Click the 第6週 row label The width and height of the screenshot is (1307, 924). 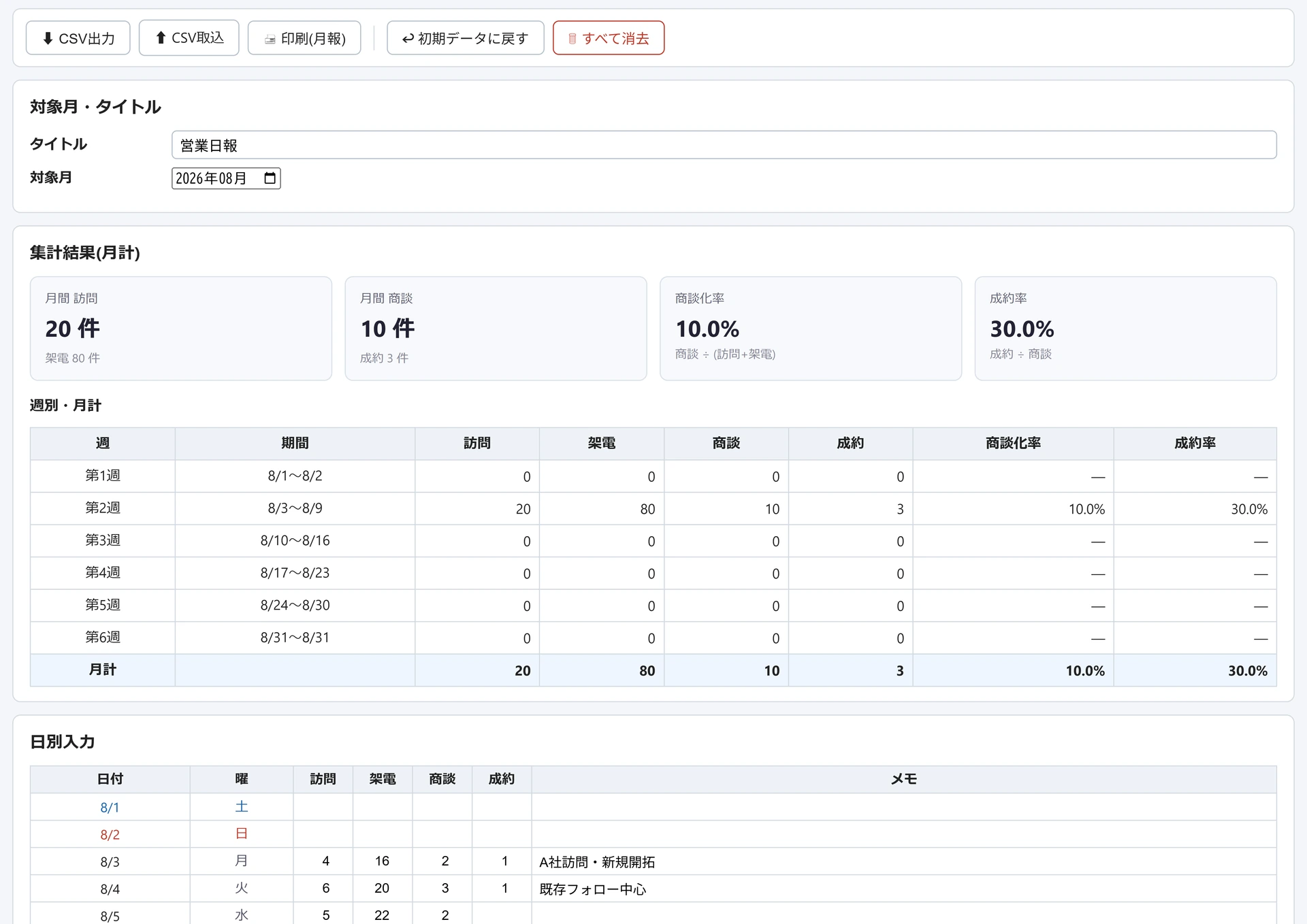[x=103, y=638]
